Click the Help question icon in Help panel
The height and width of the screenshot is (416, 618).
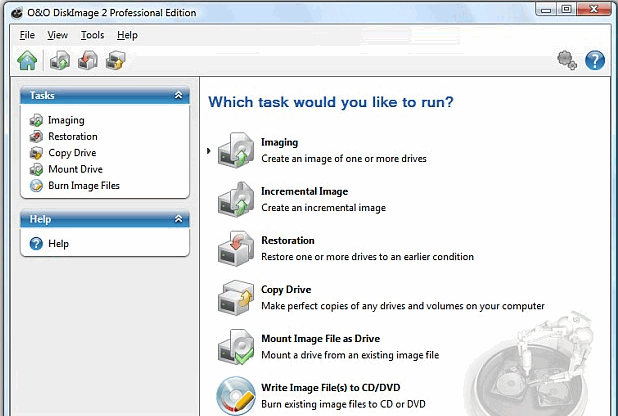36,244
